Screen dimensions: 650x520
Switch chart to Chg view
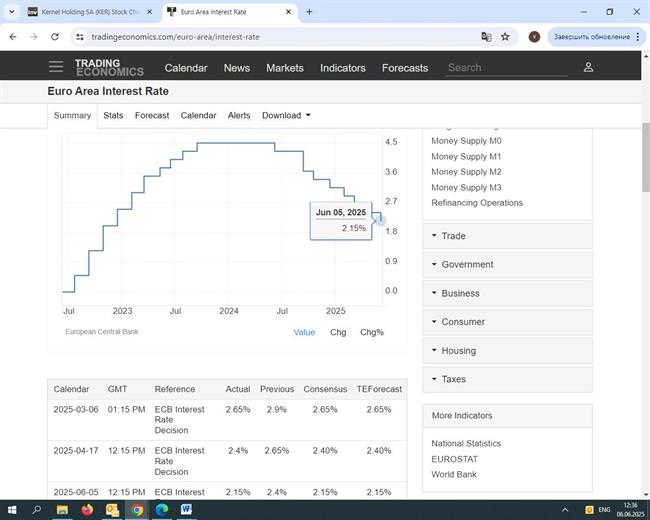point(338,332)
